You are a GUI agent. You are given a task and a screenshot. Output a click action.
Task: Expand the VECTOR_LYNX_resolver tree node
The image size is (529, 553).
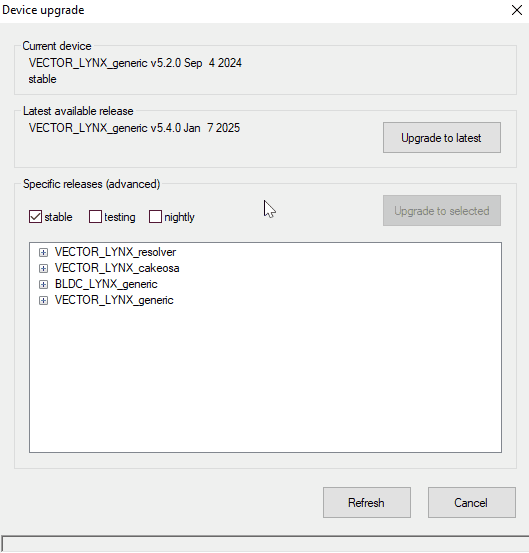tap(43, 252)
